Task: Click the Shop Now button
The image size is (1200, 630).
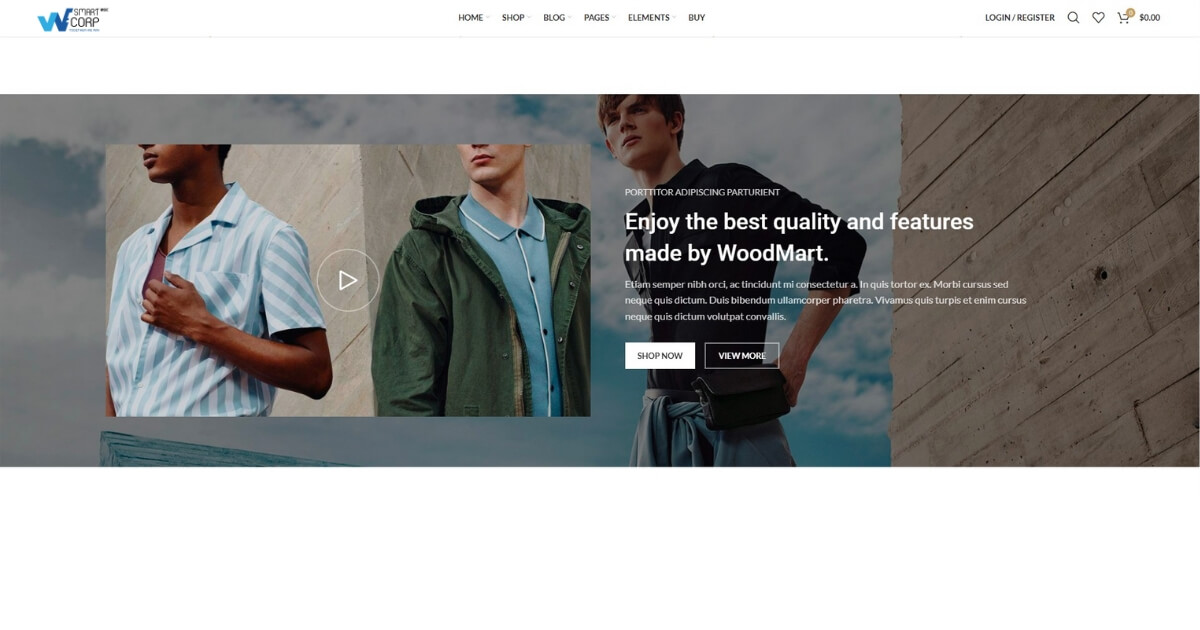Action: click(x=660, y=356)
